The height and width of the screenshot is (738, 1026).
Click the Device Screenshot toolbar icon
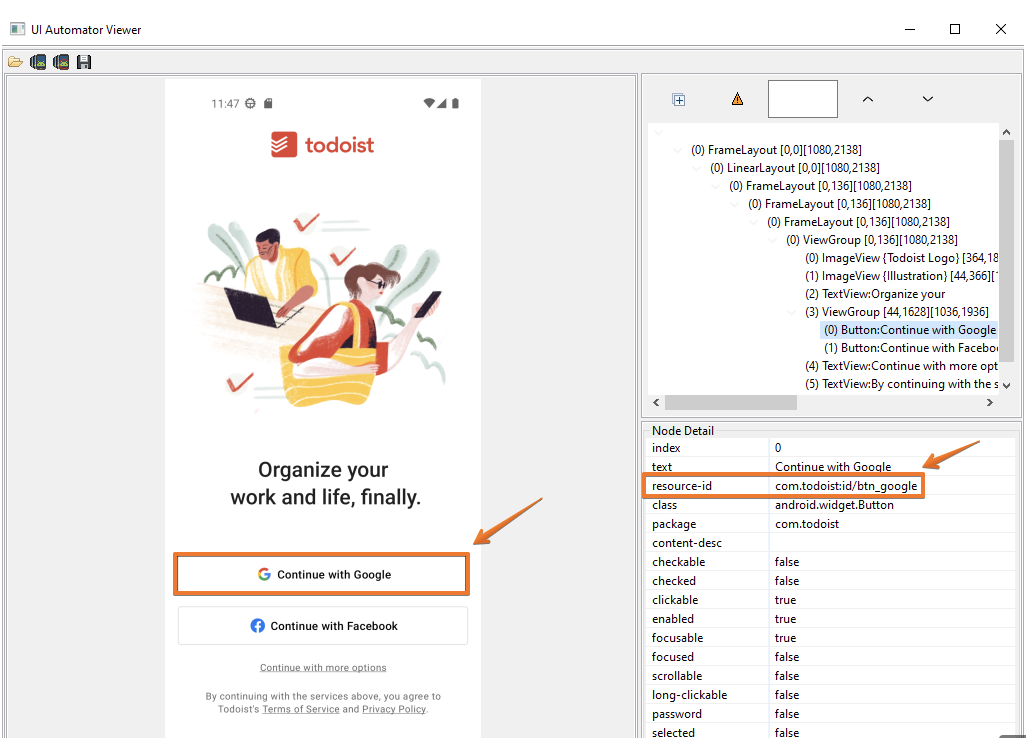tap(38, 62)
